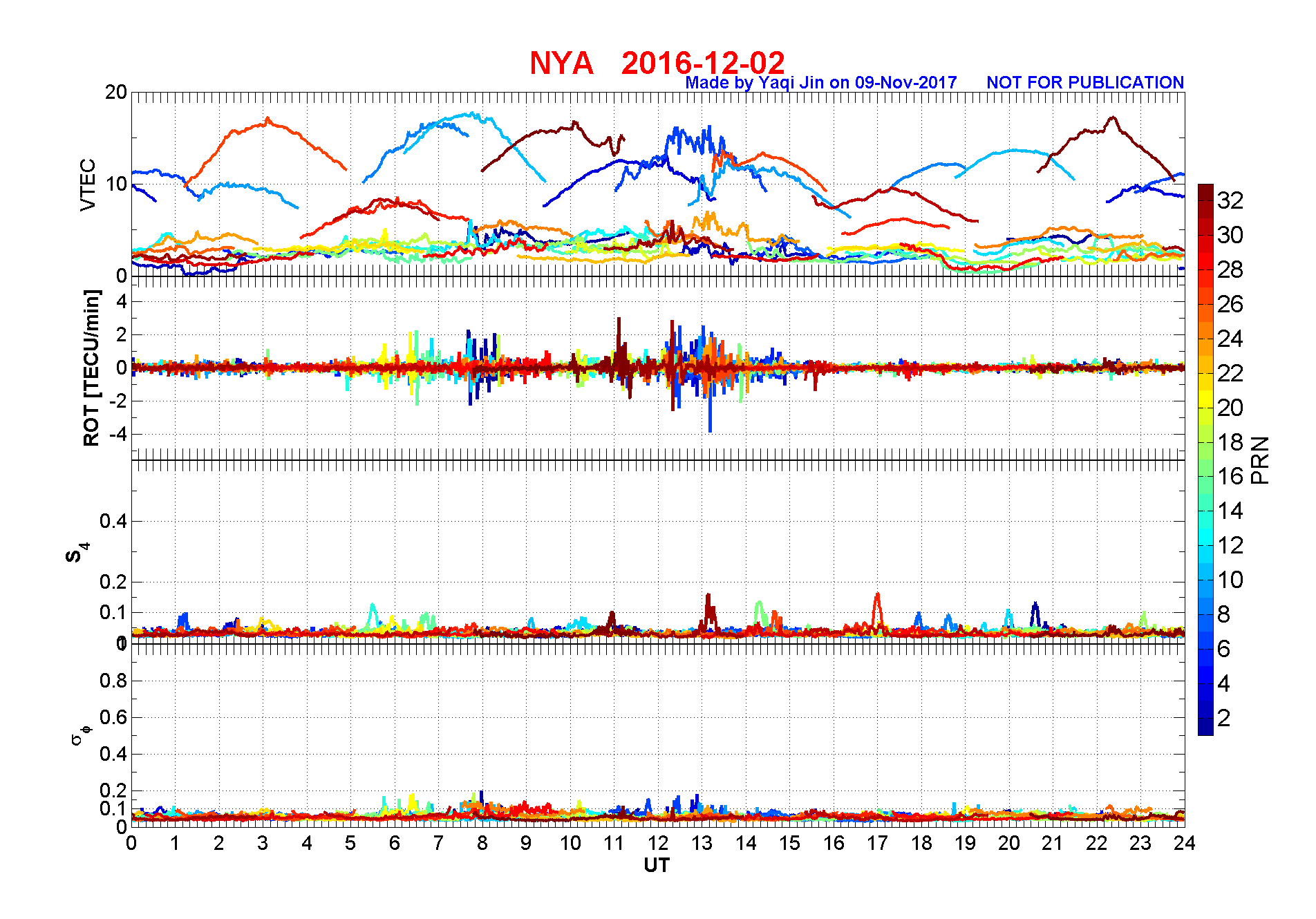Screen dimensions: 1316x919
Task: Click the UT axis tick label "15"
Action: (x=789, y=843)
